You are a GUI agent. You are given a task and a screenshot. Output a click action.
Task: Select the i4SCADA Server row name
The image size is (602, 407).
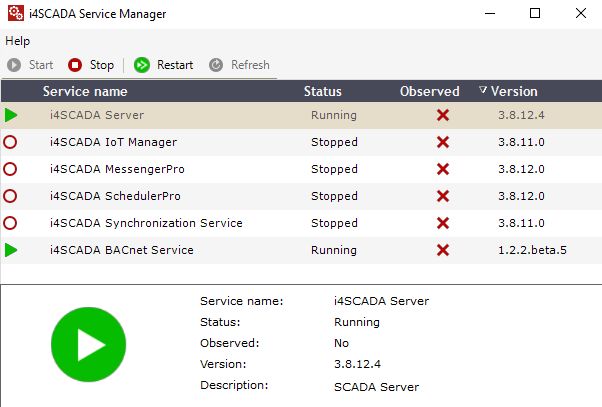(x=97, y=115)
